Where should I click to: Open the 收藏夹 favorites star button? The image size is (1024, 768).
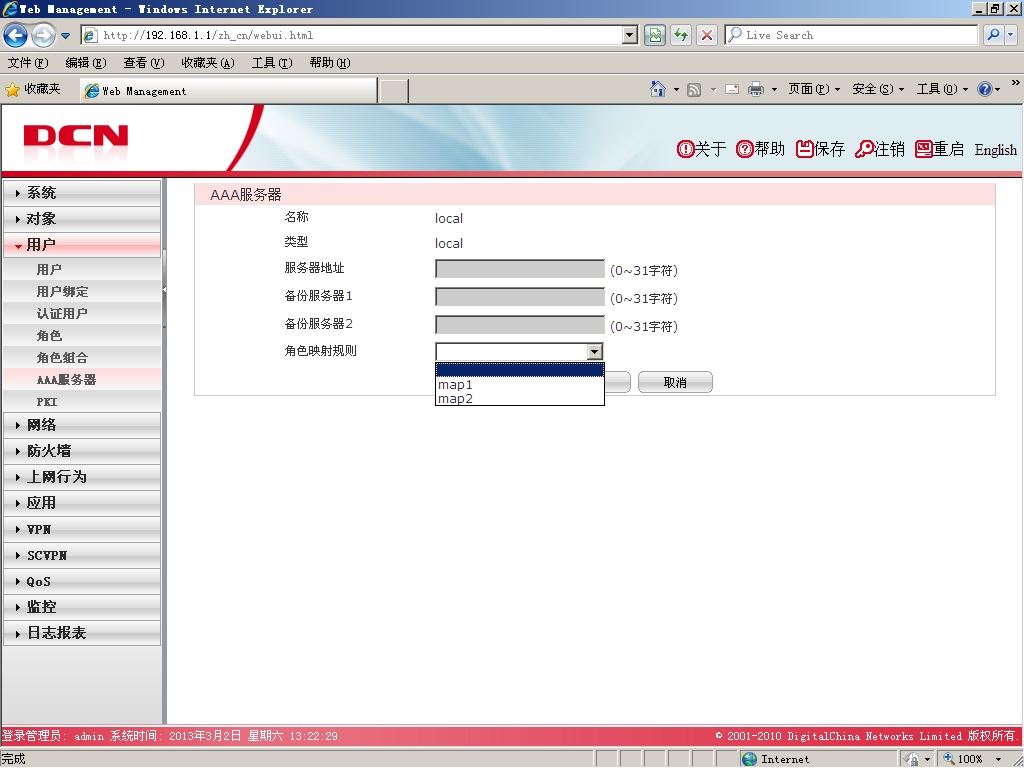33,89
